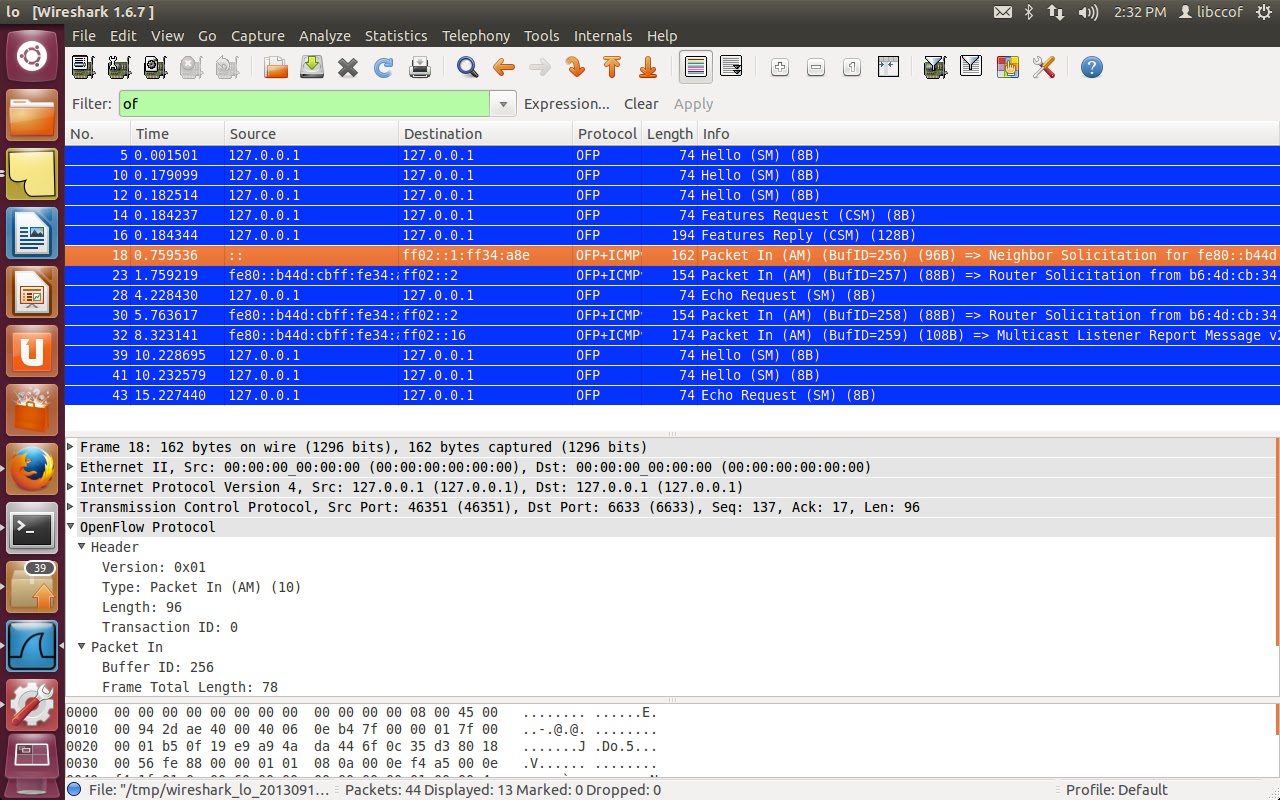Open a capture file icon
The width and height of the screenshot is (1280, 800).
(x=276, y=67)
